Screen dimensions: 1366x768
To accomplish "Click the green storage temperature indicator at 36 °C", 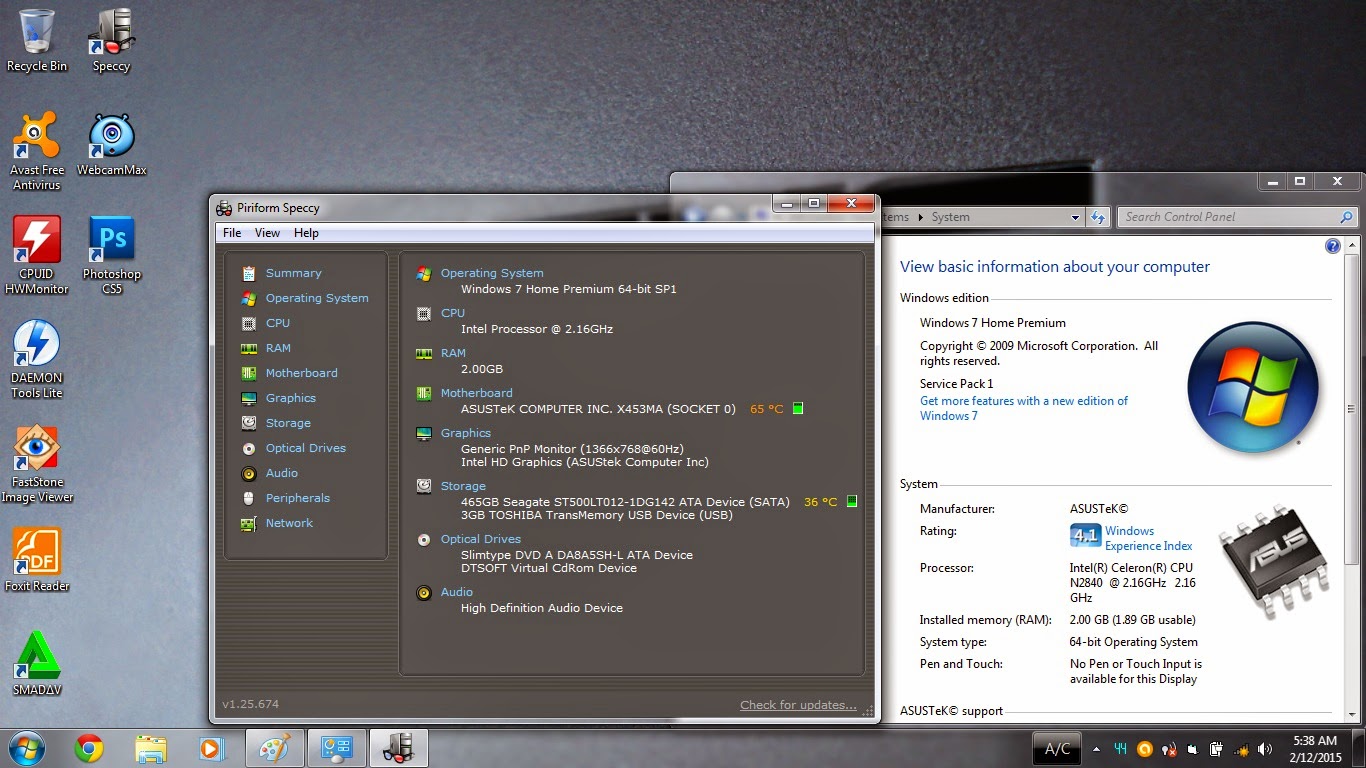I will [851, 501].
